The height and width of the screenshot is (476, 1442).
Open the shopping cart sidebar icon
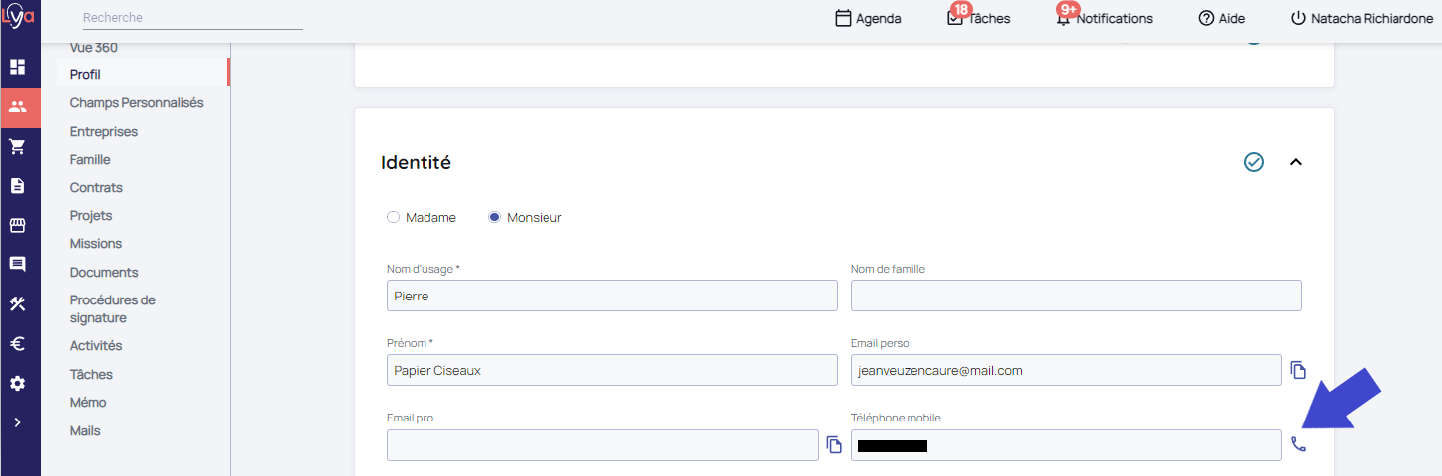(18, 147)
